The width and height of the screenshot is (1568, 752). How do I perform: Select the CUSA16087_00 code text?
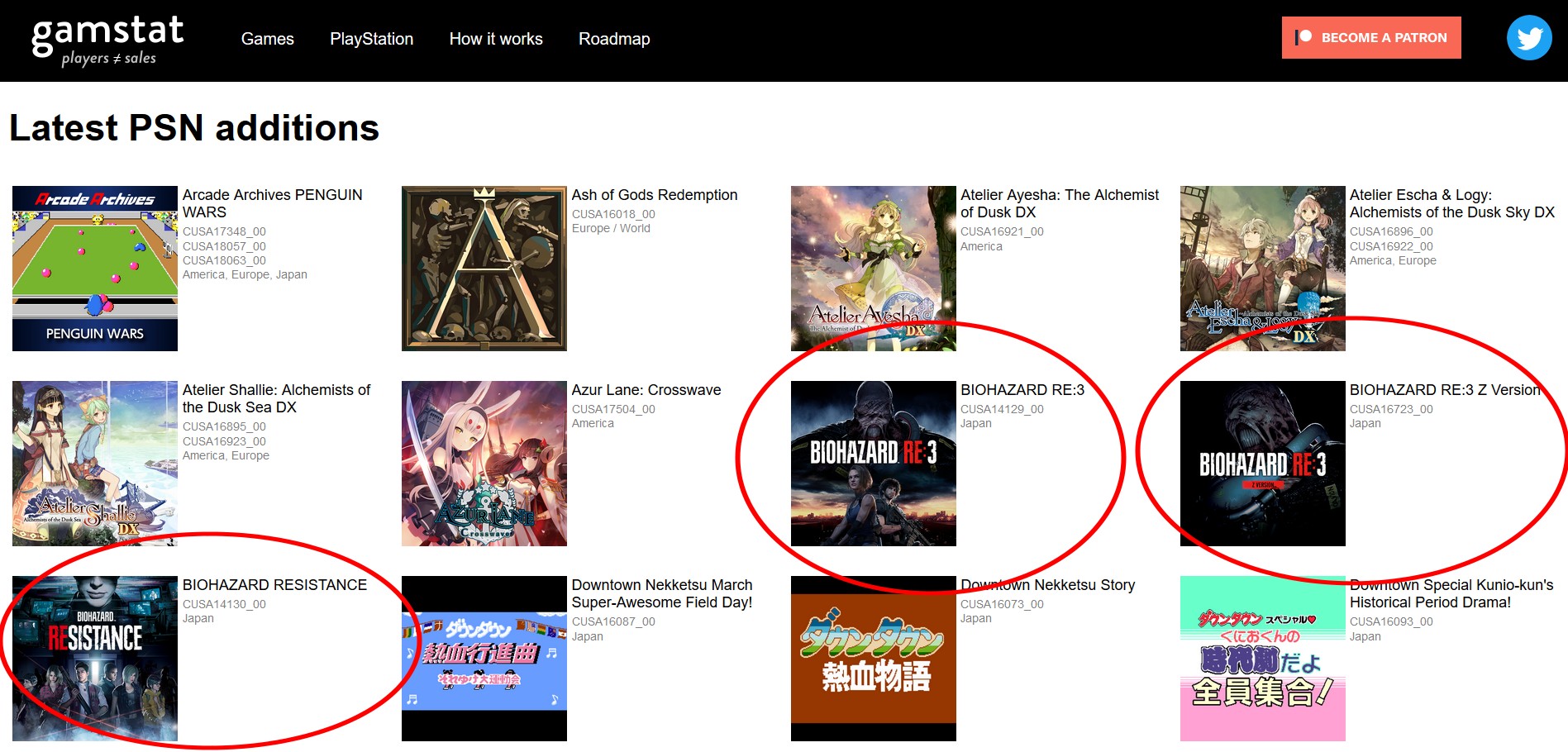(x=613, y=621)
